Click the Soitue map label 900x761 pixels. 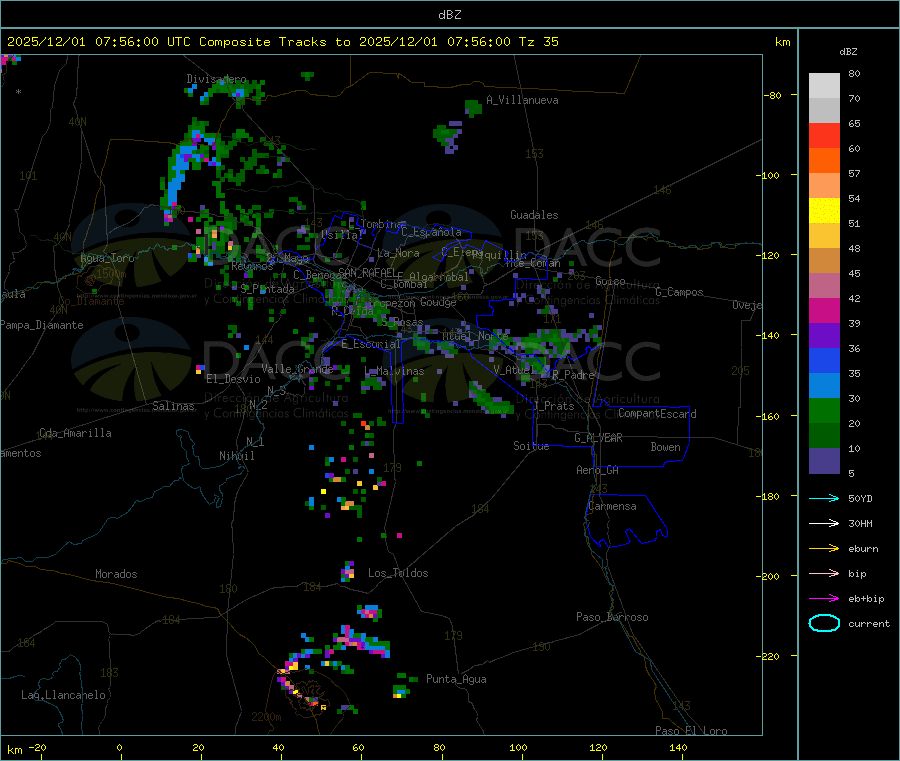[531, 446]
